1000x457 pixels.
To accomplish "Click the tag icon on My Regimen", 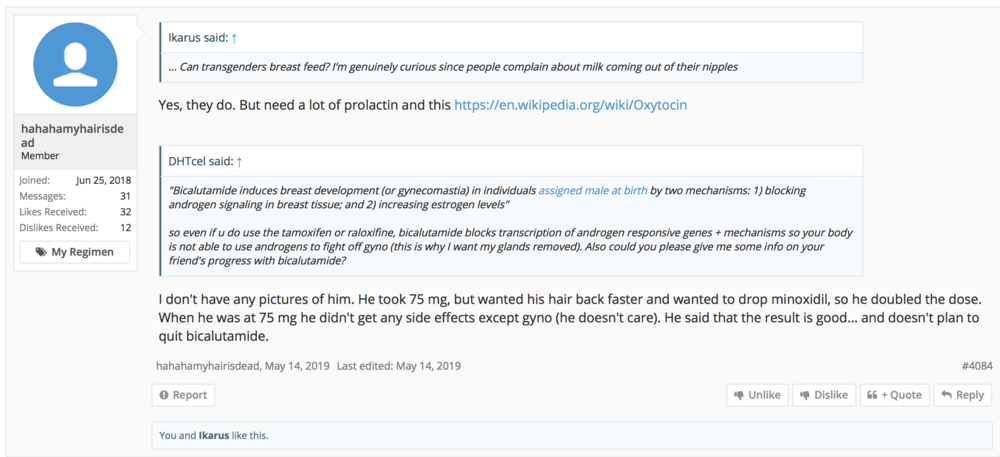I will click(x=41, y=252).
